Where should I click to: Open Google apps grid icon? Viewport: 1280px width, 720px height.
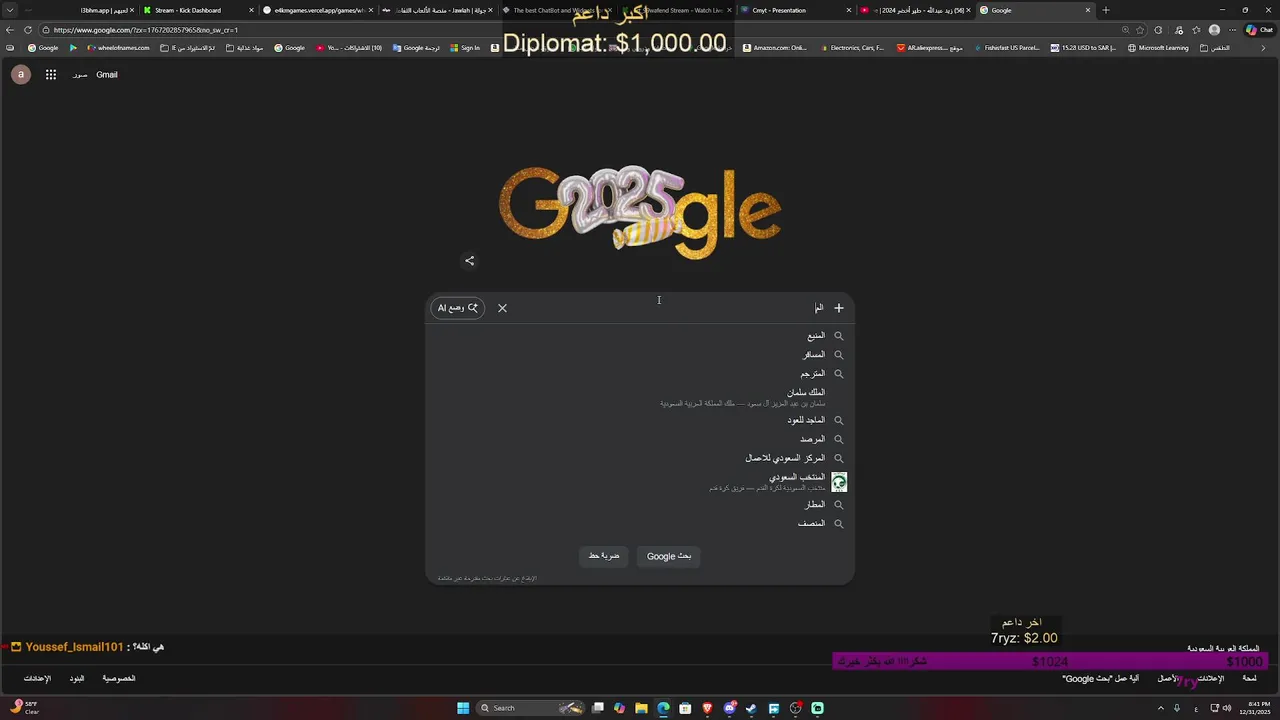pos(50,75)
